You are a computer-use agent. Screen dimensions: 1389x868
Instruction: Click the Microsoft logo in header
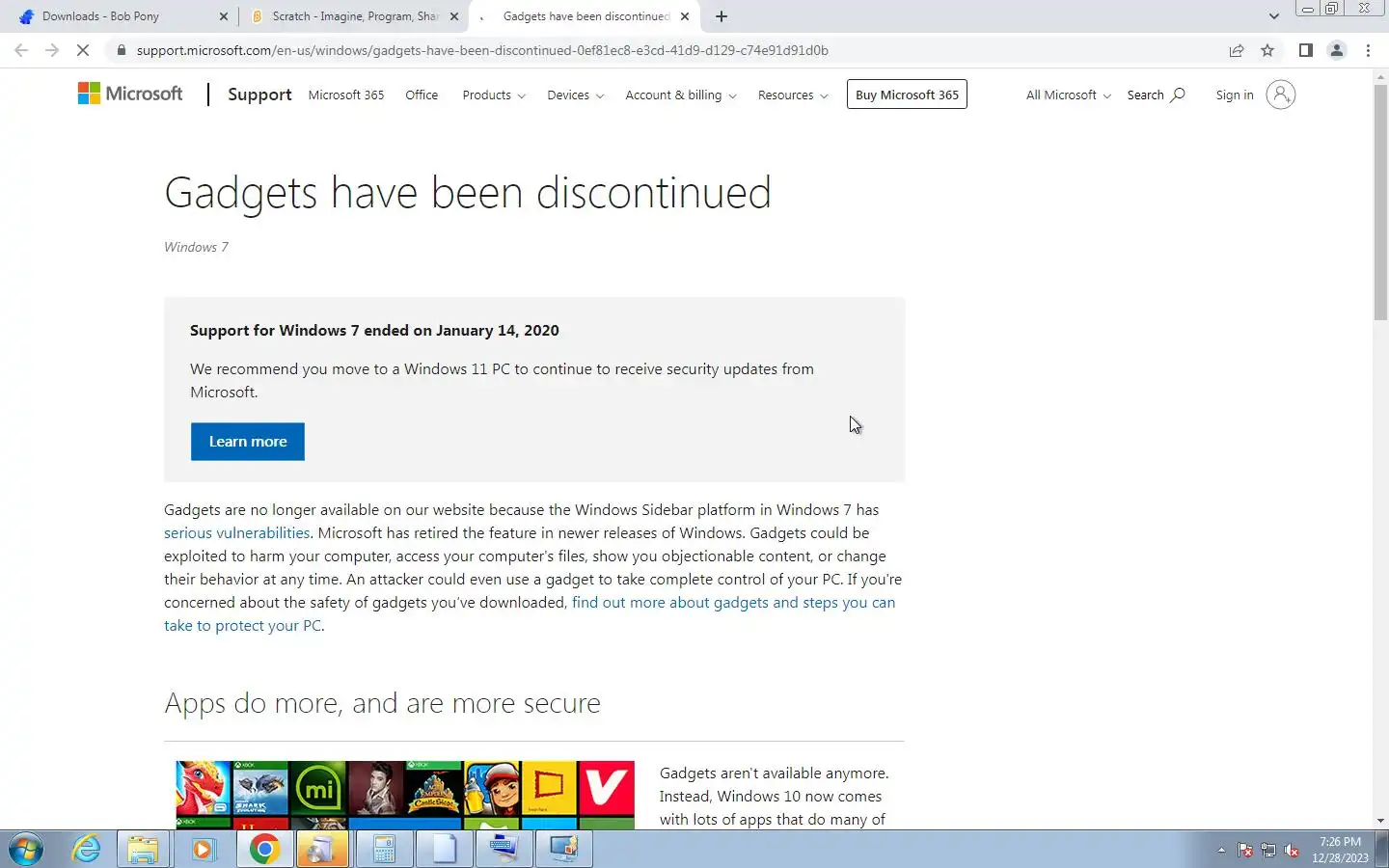tap(130, 94)
